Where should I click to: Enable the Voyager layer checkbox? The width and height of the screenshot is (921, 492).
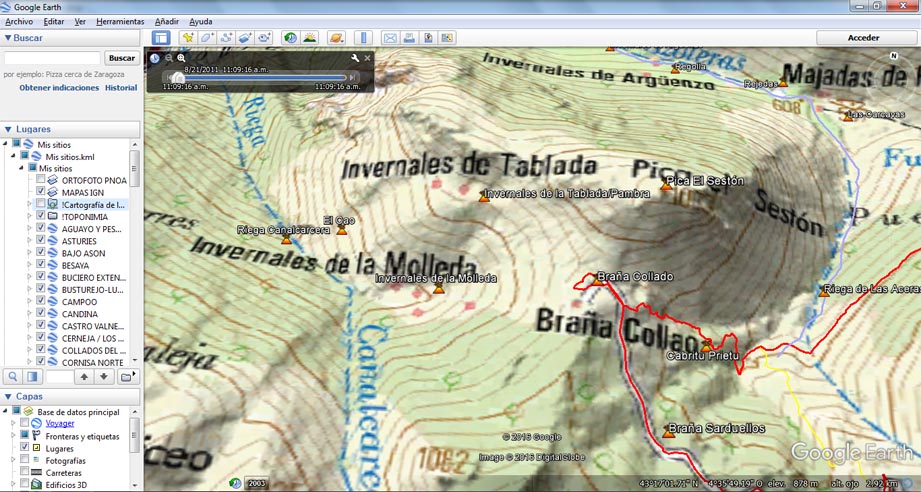click(24, 423)
